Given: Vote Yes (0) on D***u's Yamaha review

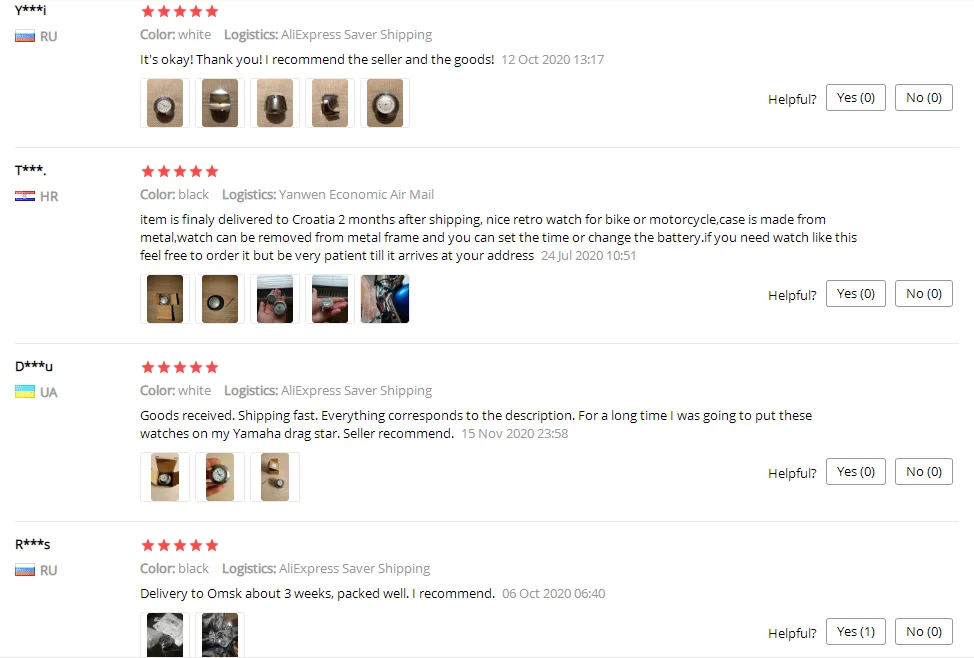Looking at the screenshot, I should pyautogui.click(x=855, y=472).
